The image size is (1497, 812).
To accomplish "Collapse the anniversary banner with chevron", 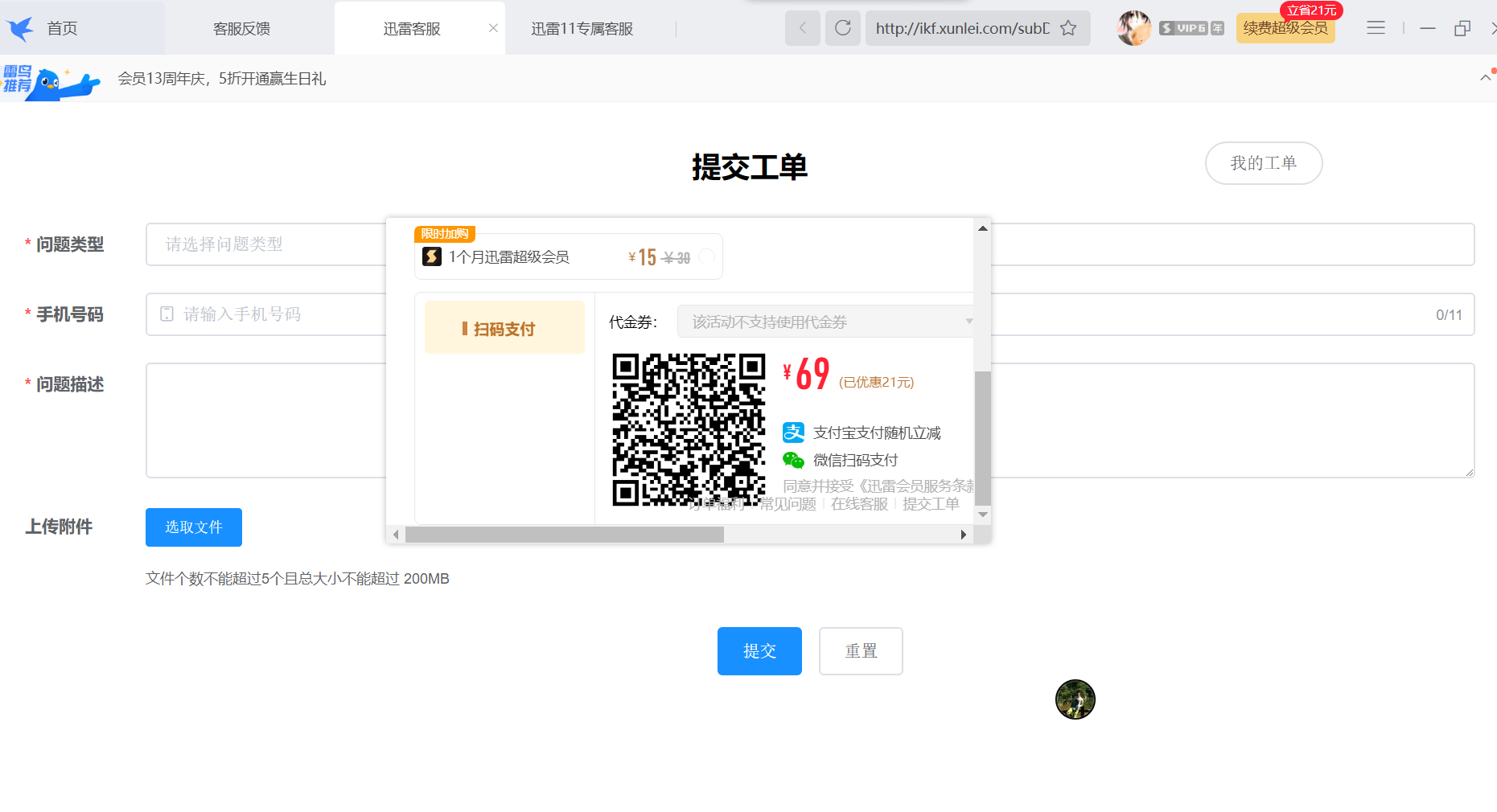I will click(x=1485, y=78).
